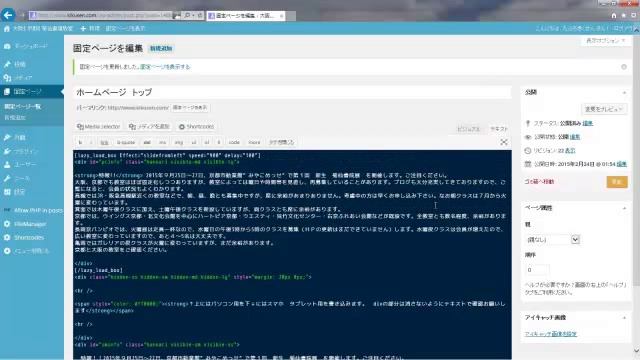
Task: Click 編集 link next to 公開日時
Action: [x=621, y=164]
